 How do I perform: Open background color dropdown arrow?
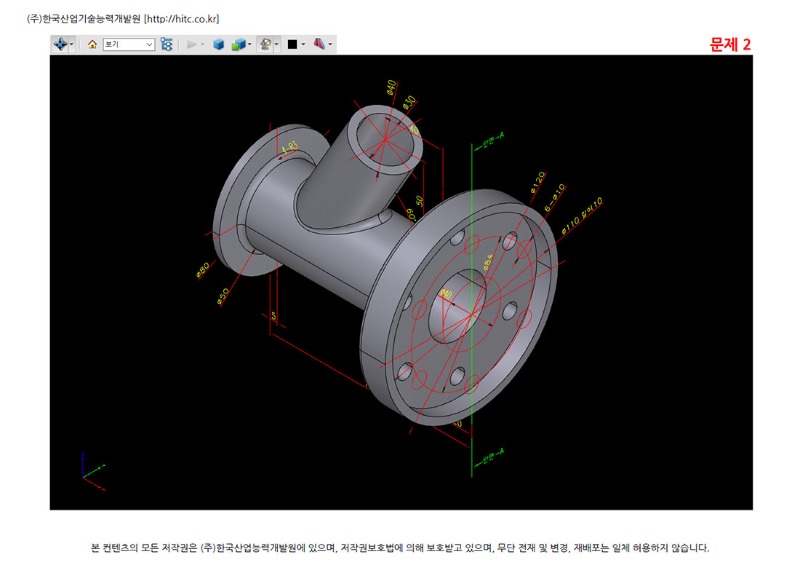click(x=304, y=44)
